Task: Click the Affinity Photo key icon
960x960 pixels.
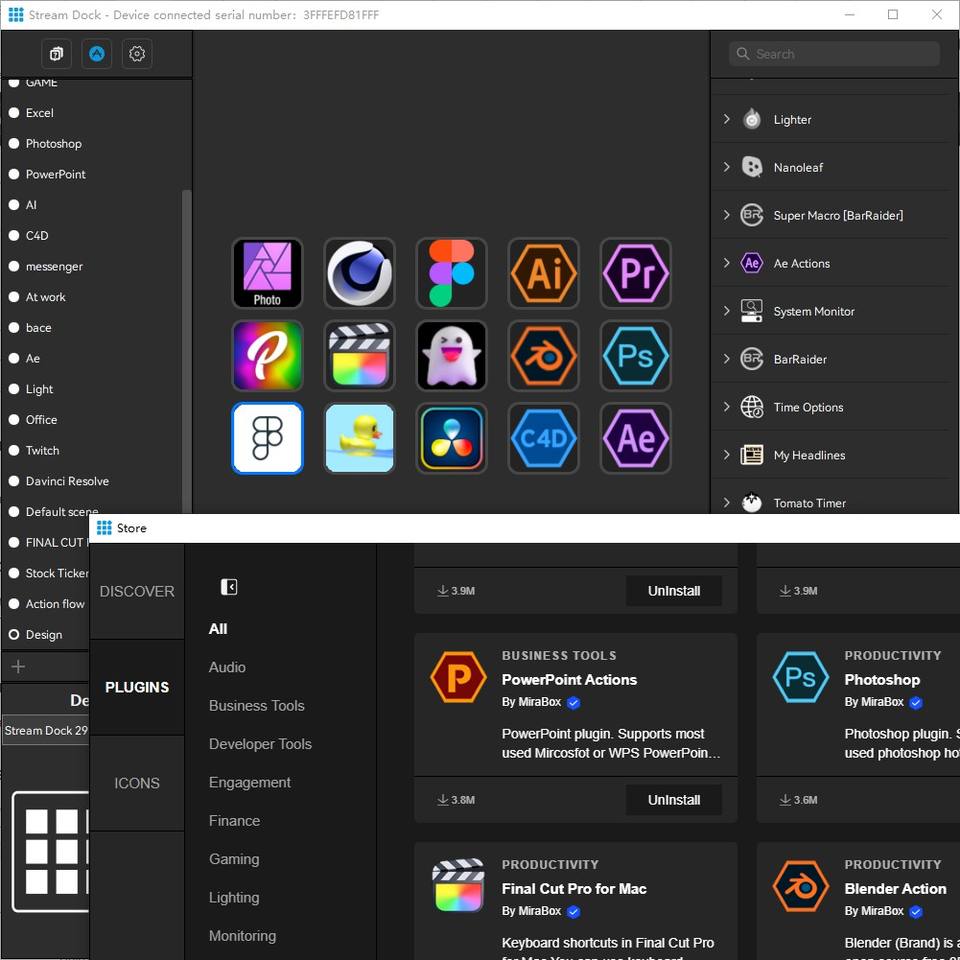Action: click(x=267, y=273)
